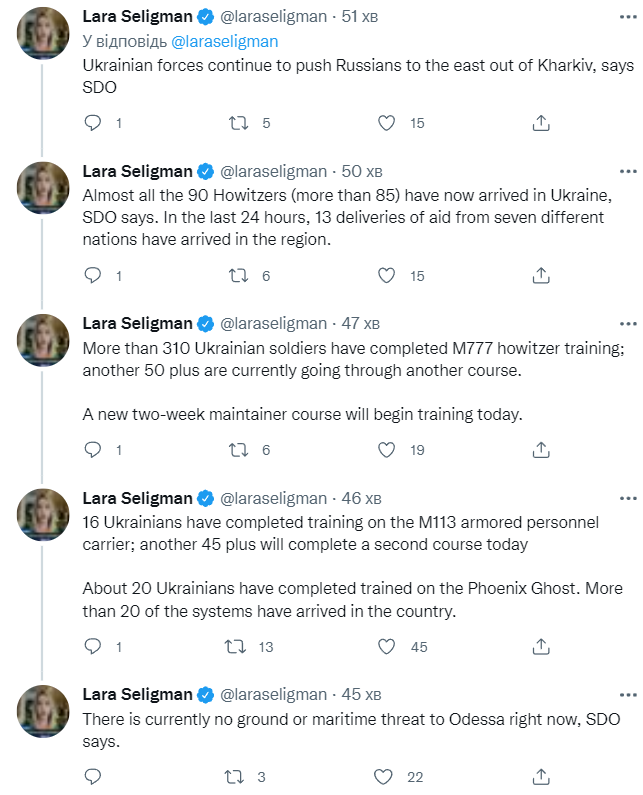Image resolution: width=643 pixels, height=795 pixels.
Task: Open more options on 90 Howitzers tweet
Action: click(x=627, y=170)
